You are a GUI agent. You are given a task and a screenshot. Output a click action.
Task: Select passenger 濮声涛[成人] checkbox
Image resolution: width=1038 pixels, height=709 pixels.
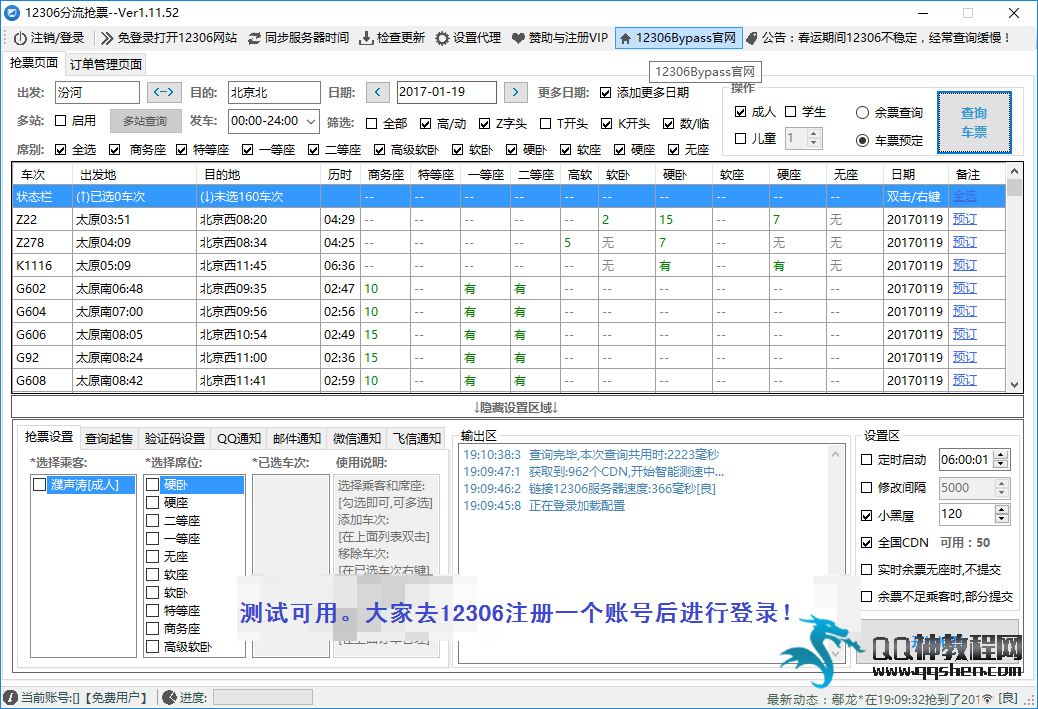pyautogui.click(x=40, y=485)
